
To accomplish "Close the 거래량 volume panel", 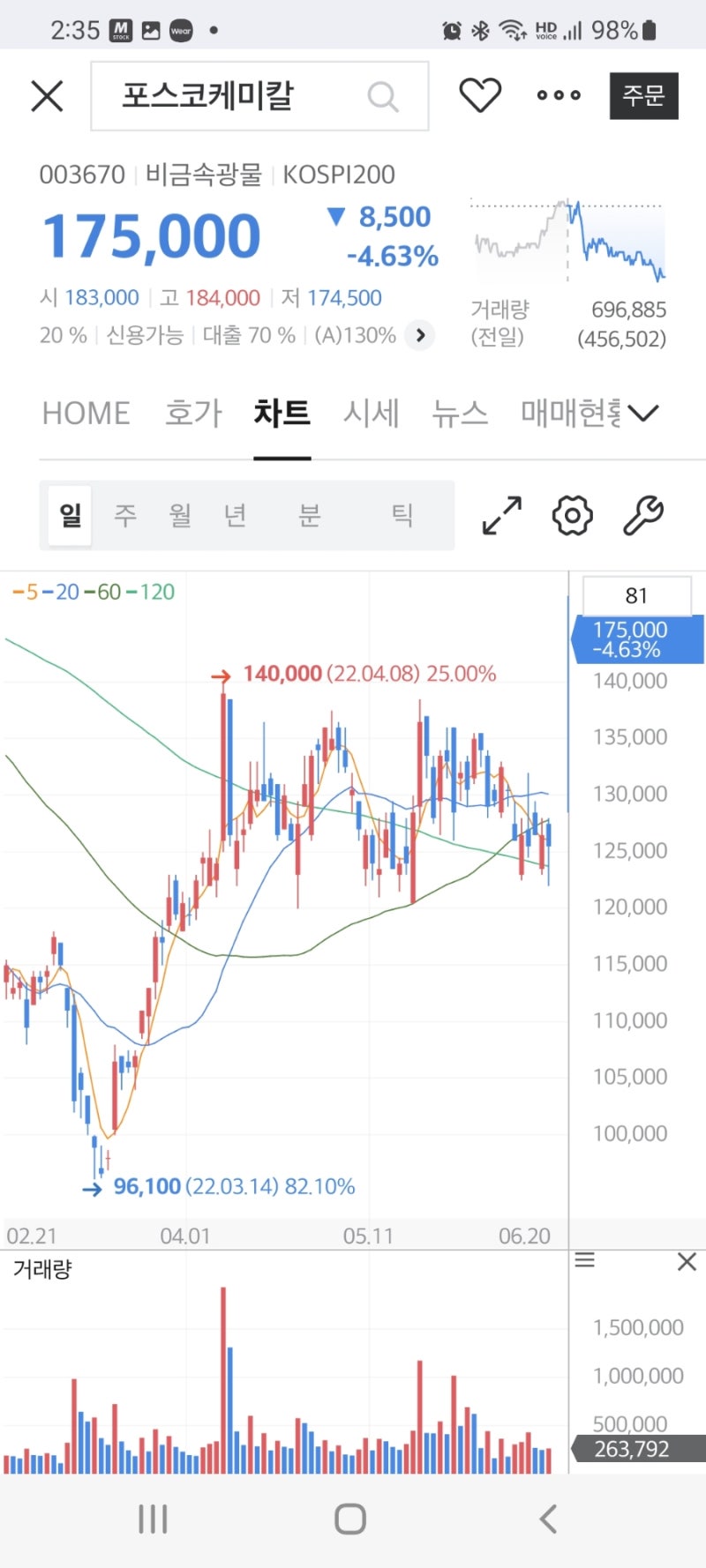I will [x=687, y=1262].
